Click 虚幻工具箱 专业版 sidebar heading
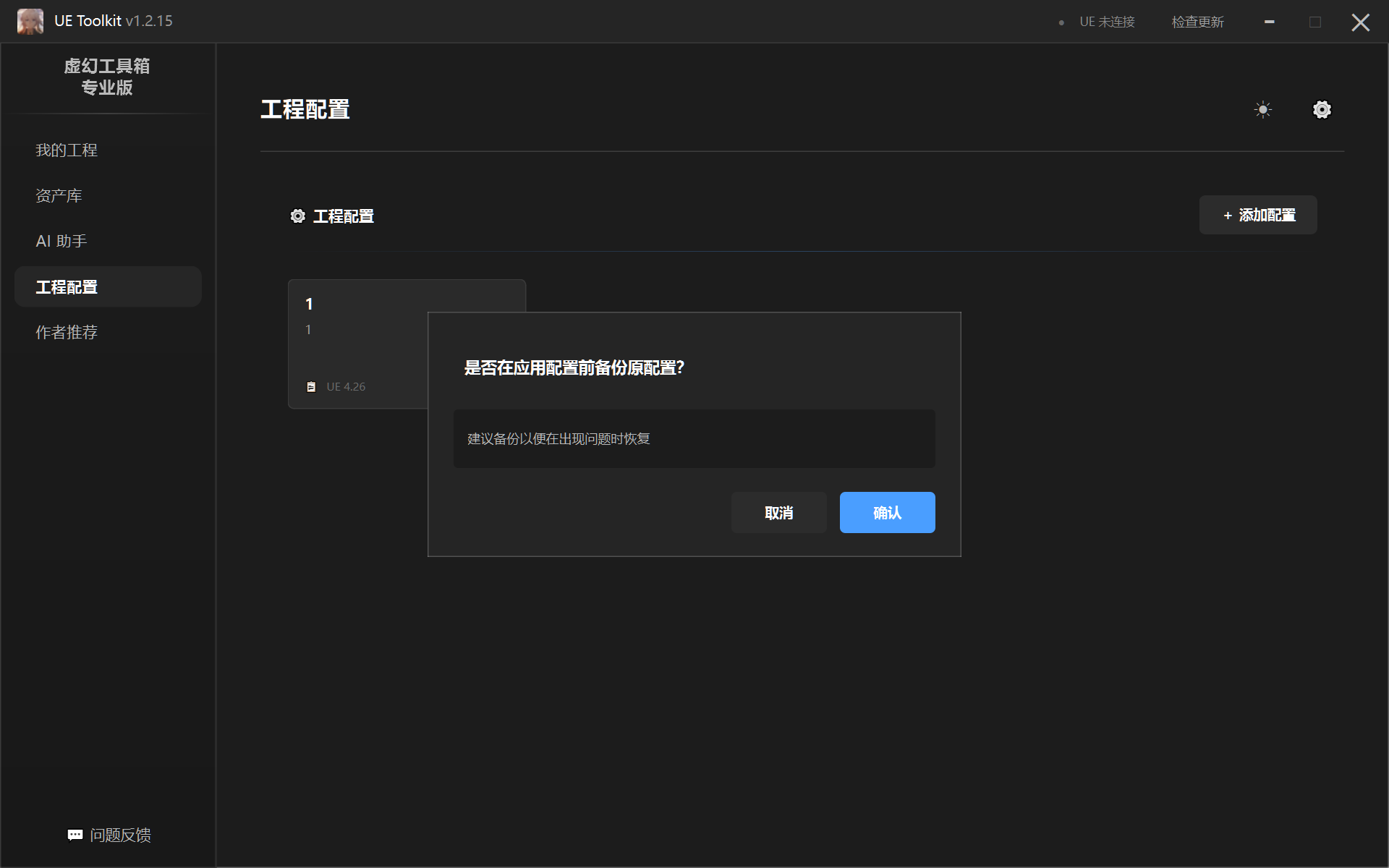The image size is (1389, 868). pyautogui.click(x=107, y=77)
